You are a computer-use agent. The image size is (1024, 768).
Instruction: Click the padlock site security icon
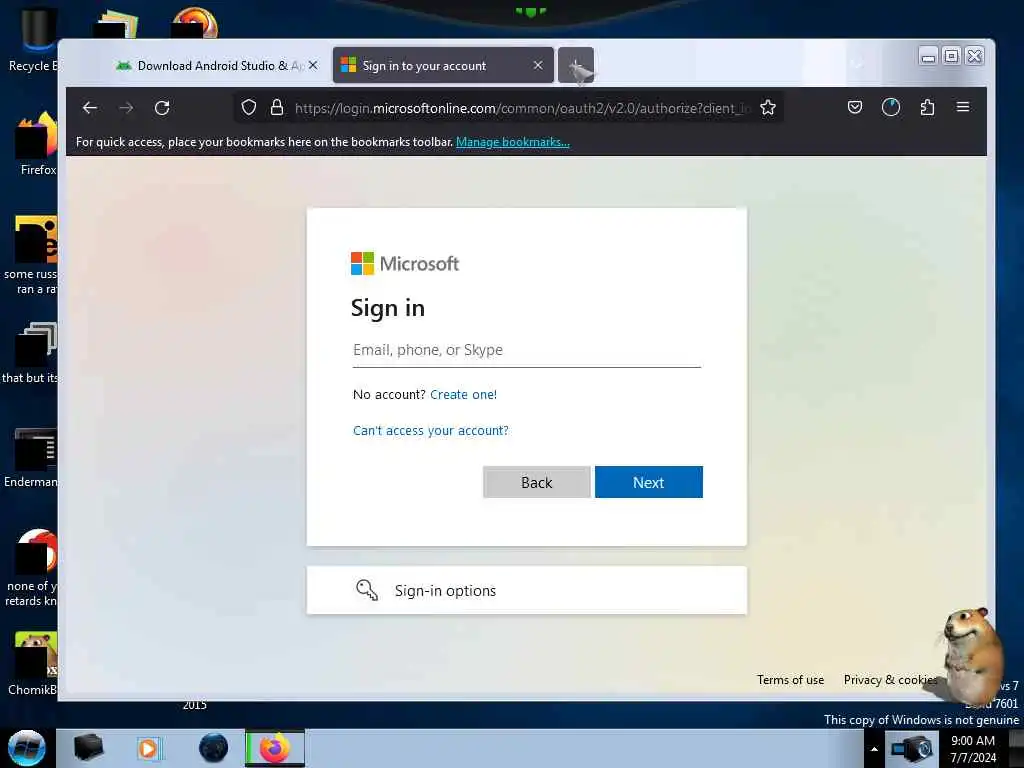(277, 108)
